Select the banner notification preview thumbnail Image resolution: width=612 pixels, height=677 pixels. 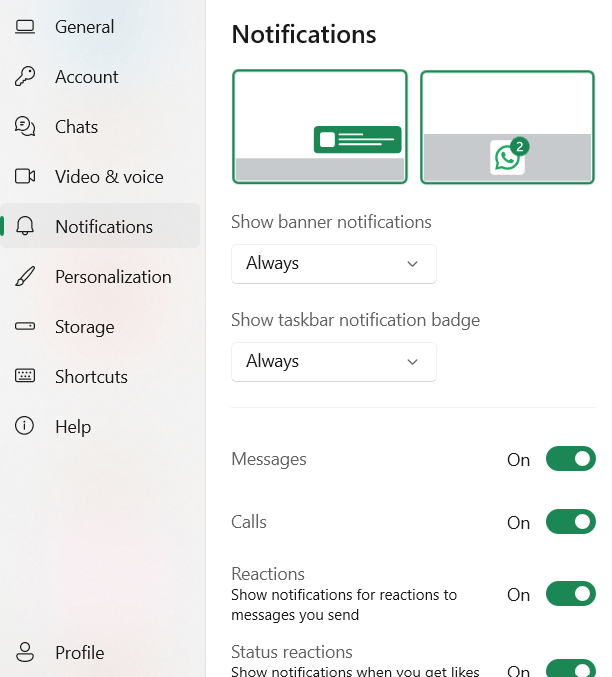click(320, 127)
